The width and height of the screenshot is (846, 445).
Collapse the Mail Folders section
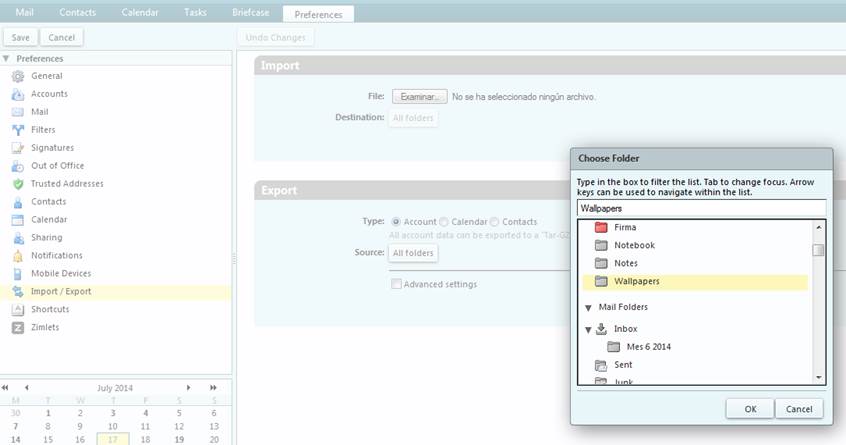[x=588, y=308]
